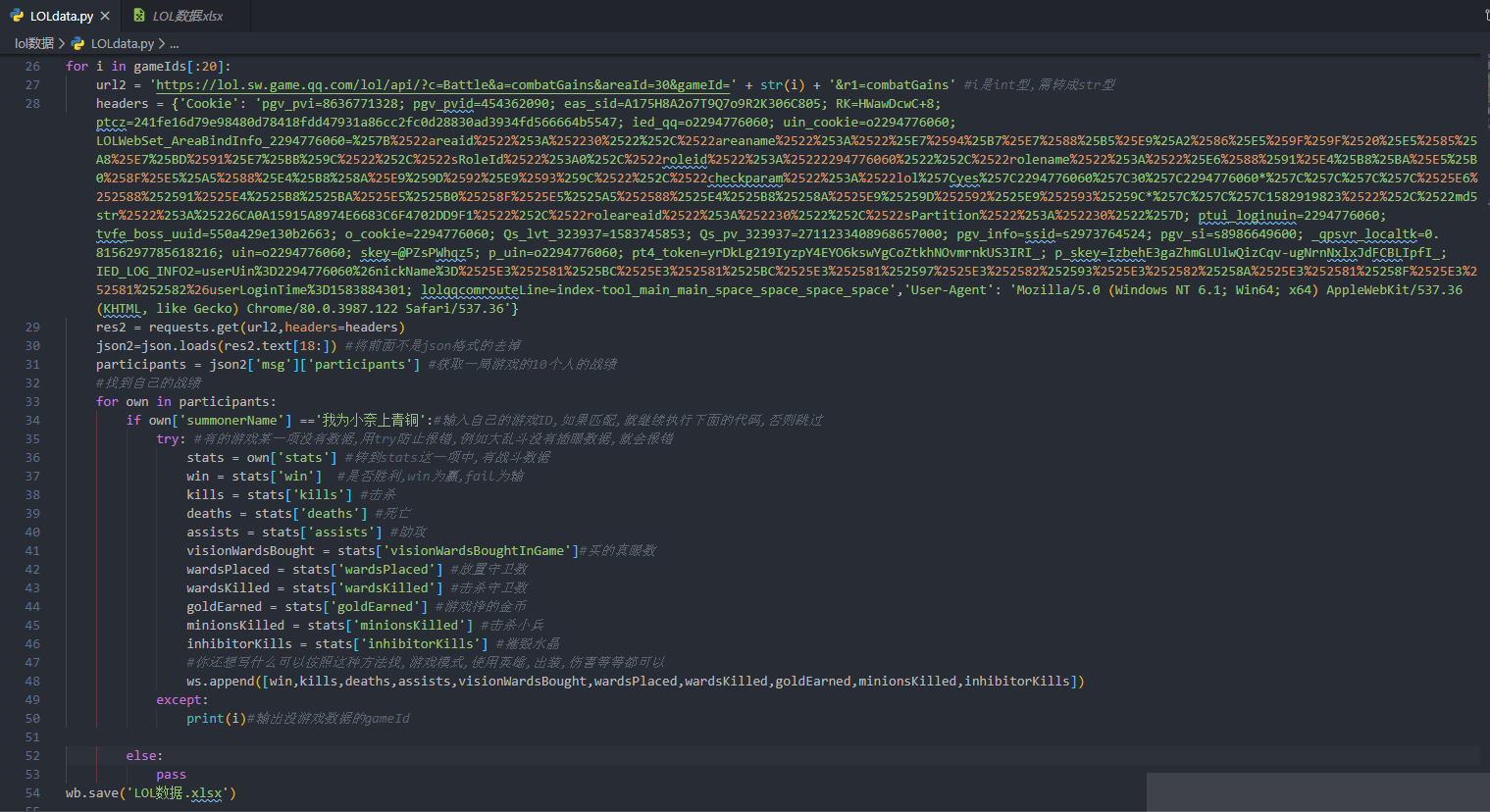Click the 'User-Agent' string in headers
This screenshot has height=812, width=1490.
point(950,289)
